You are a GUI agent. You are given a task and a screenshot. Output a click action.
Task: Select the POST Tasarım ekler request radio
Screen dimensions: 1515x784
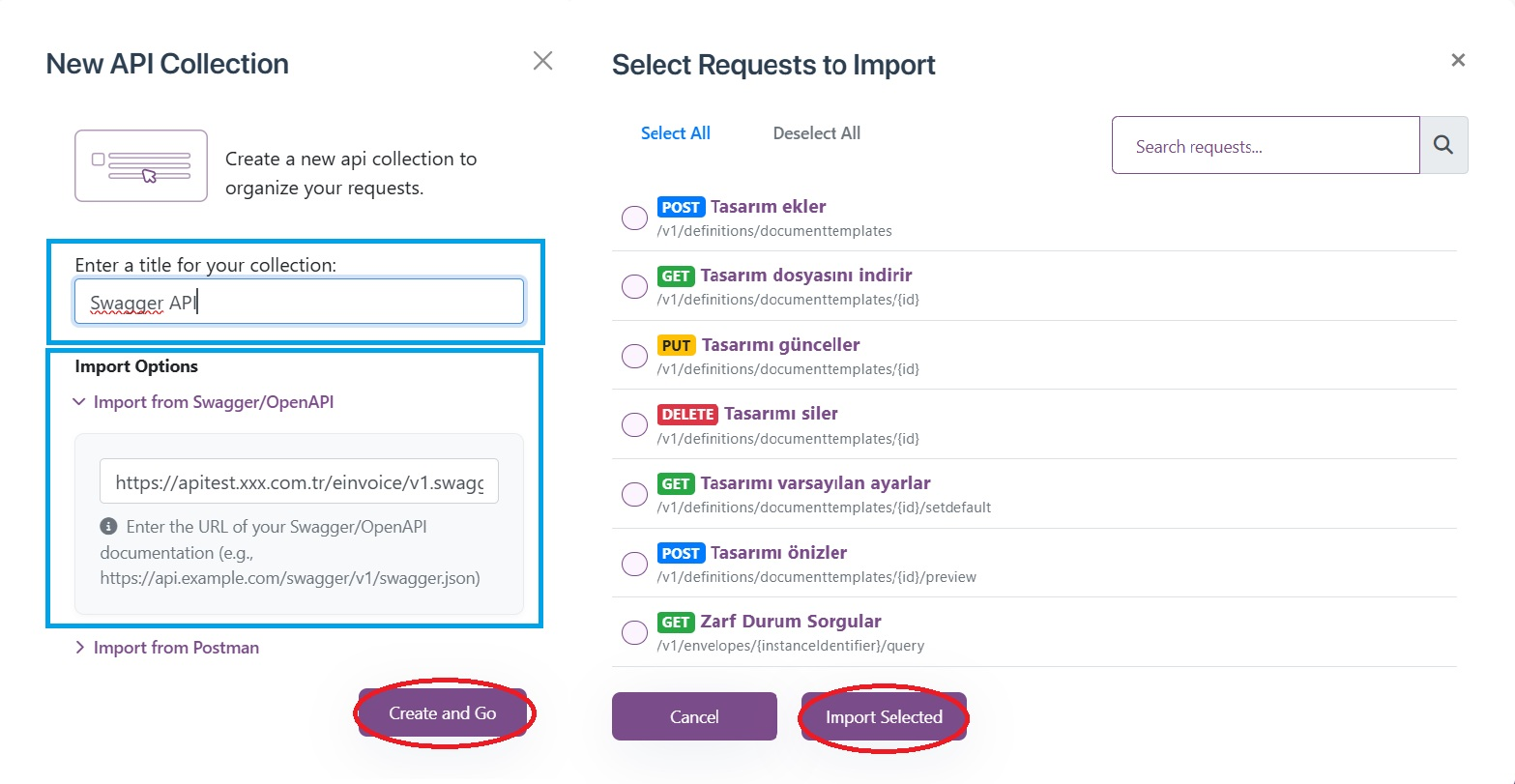pyautogui.click(x=634, y=218)
